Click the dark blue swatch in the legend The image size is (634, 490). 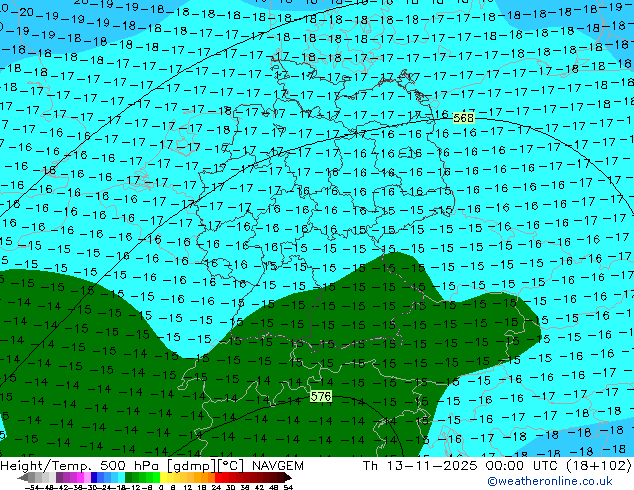tap(94, 477)
